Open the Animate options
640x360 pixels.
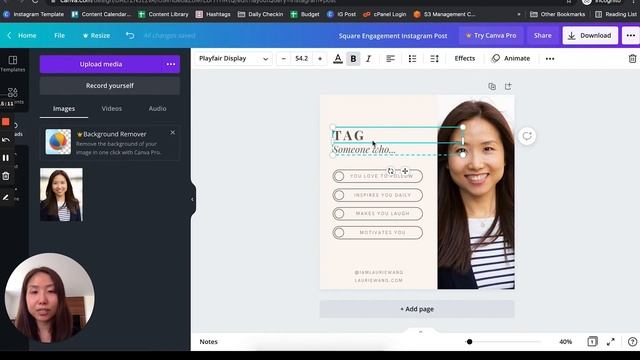[x=511, y=58]
